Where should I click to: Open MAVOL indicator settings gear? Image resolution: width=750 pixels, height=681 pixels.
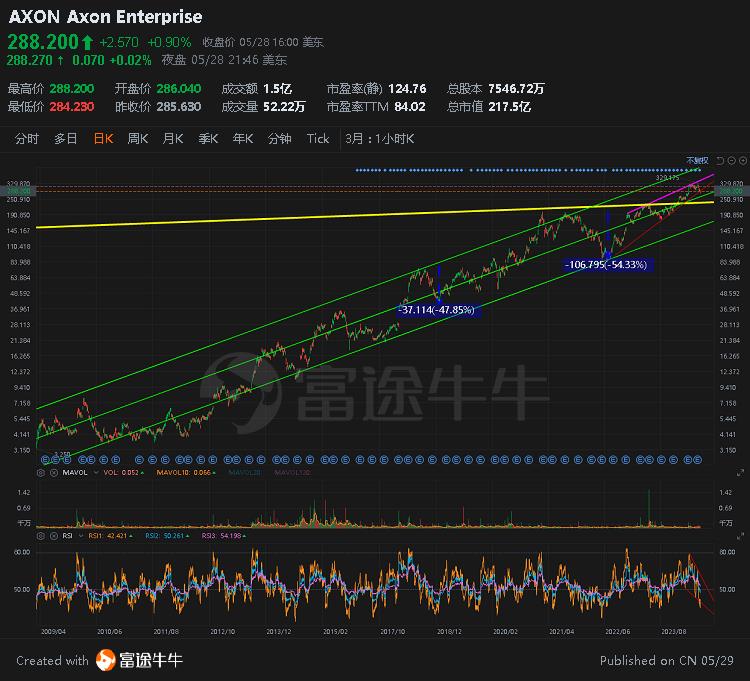pyautogui.click(x=41, y=472)
